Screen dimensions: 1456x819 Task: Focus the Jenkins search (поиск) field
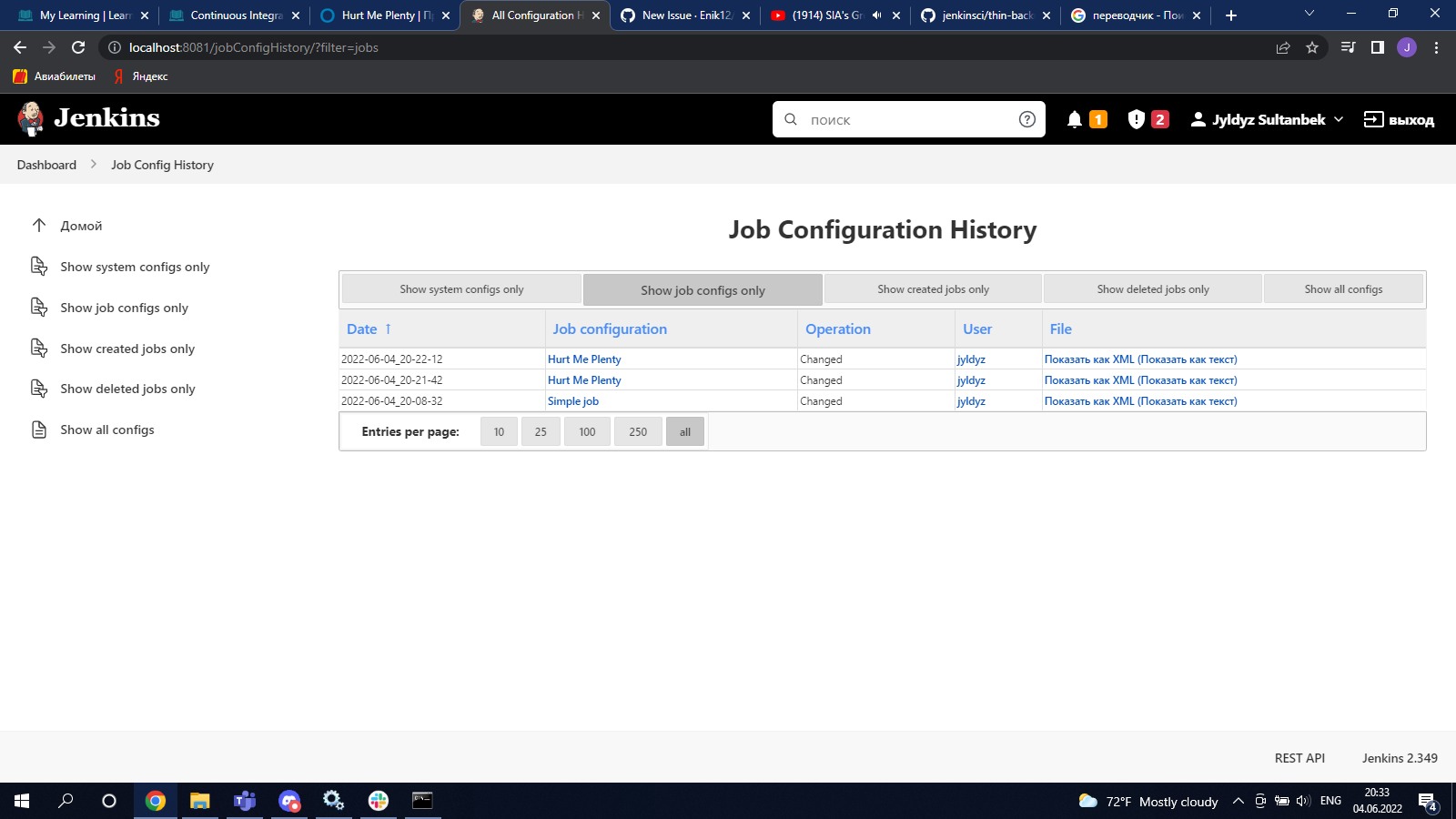click(908, 119)
